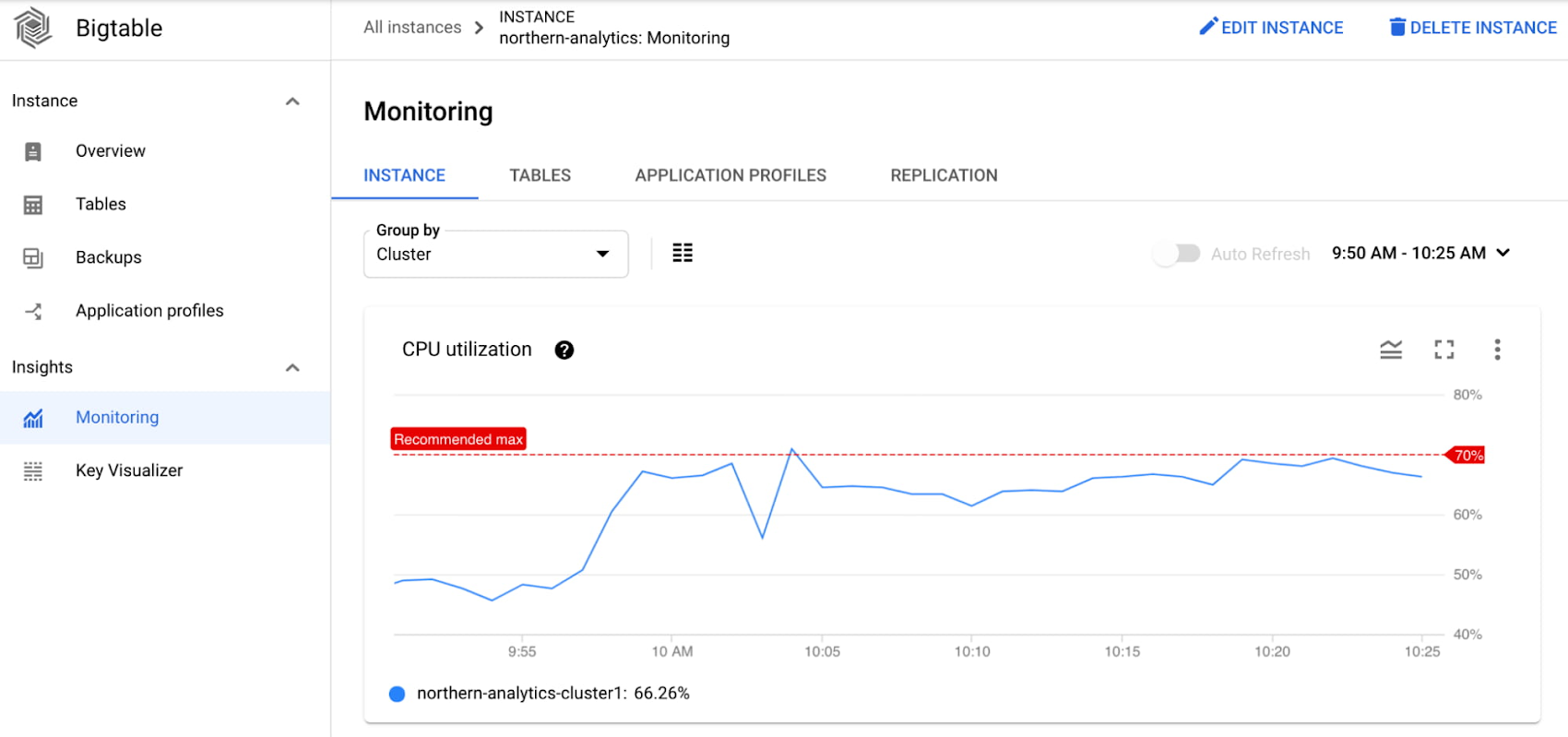Click the 80% label on y-axis
The image size is (1568, 737).
point(1467,395)
